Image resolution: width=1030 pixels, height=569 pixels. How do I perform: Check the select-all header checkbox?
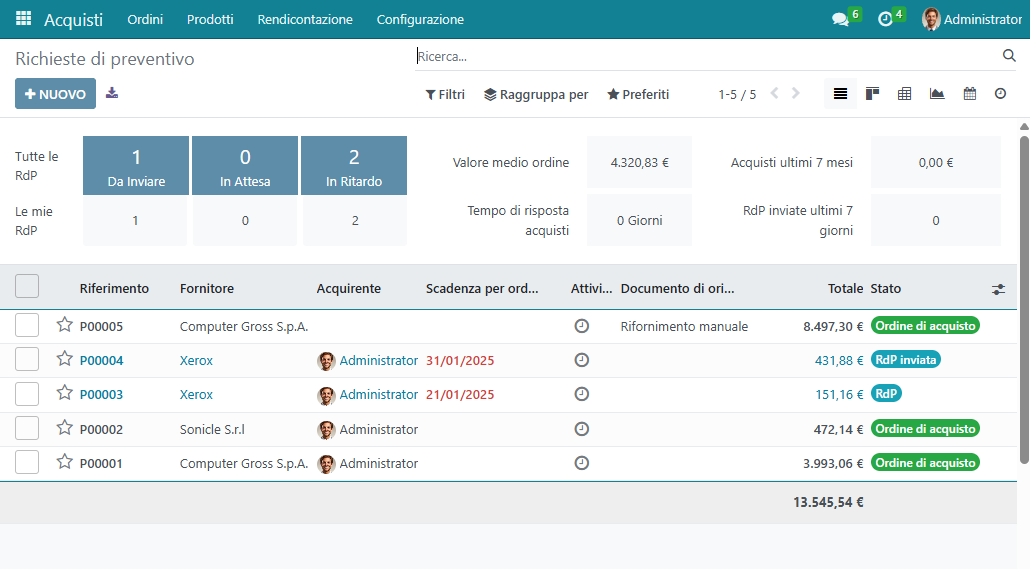(x=27, y=287)
